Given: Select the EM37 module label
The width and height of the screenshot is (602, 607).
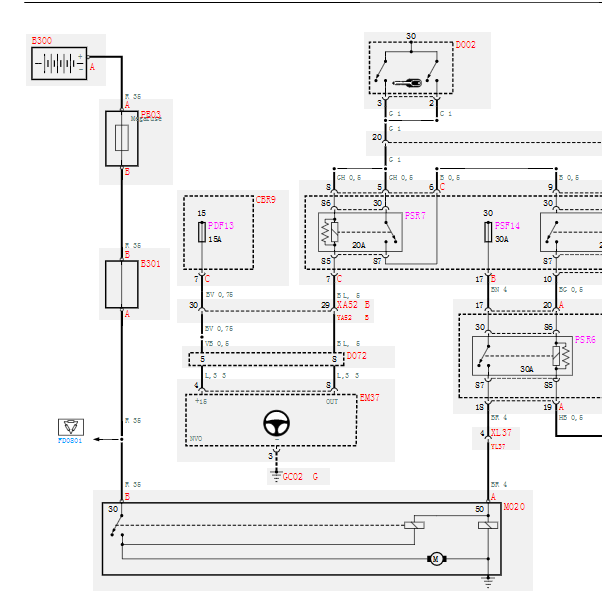Looking at the screenshot, I should (369, 398).
